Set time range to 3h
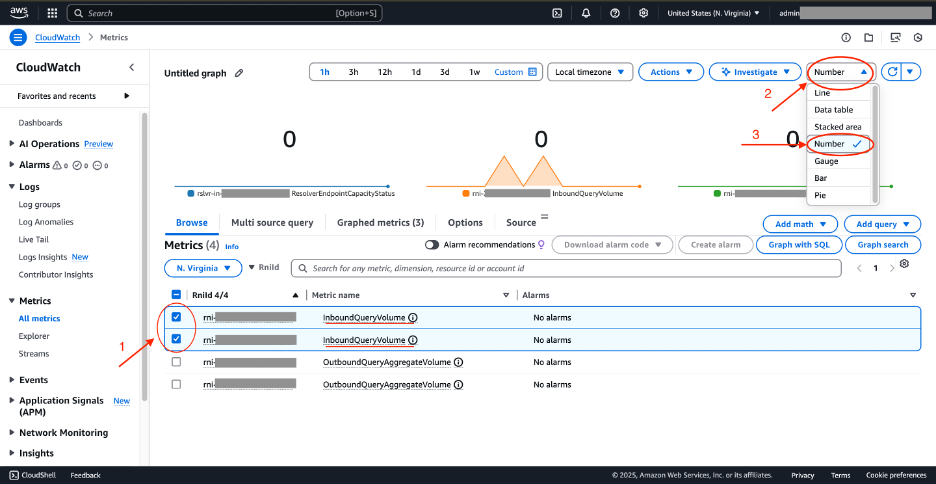Screen dimensions: 936x484 point(353,72)
